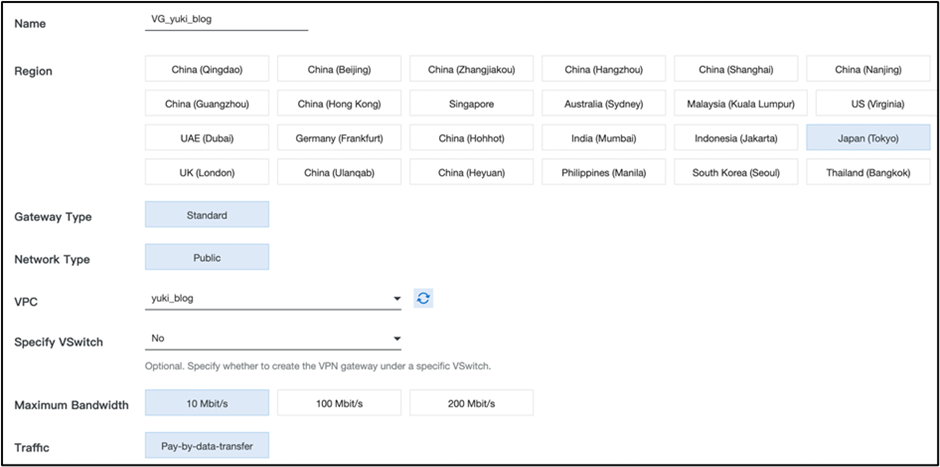Viewport: 940px width, 467px height.
Task: Select Thailand (Bangkok) region
Action: (x=867, y=172)
